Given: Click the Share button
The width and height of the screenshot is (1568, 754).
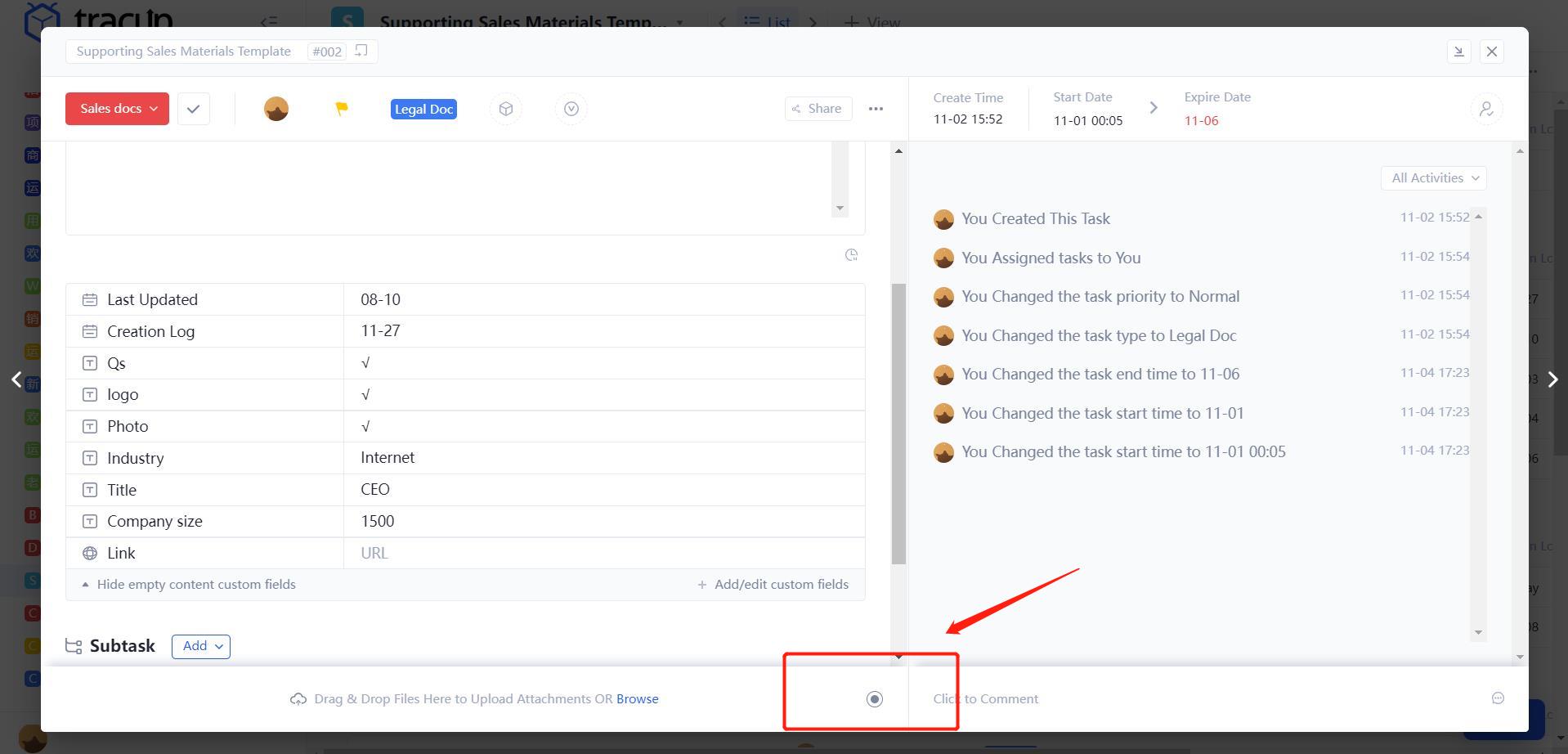Looking at the screenshot, I should pyautogui.click(x=818, y=109).
